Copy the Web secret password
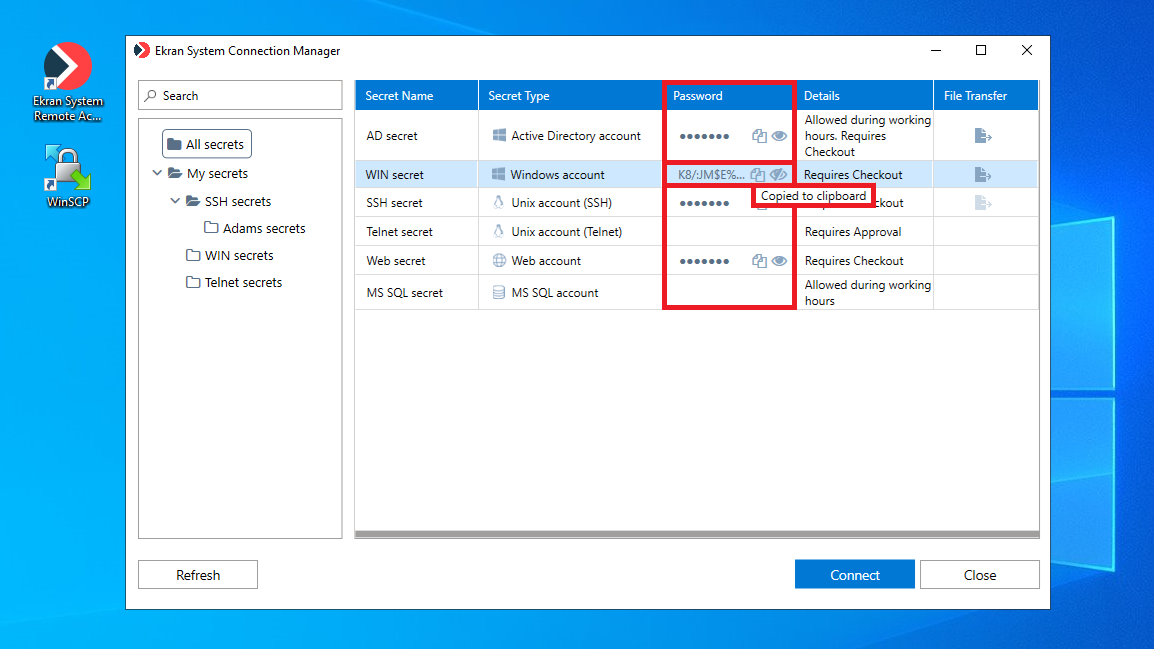1154x649 pixels. pos(759,261)
